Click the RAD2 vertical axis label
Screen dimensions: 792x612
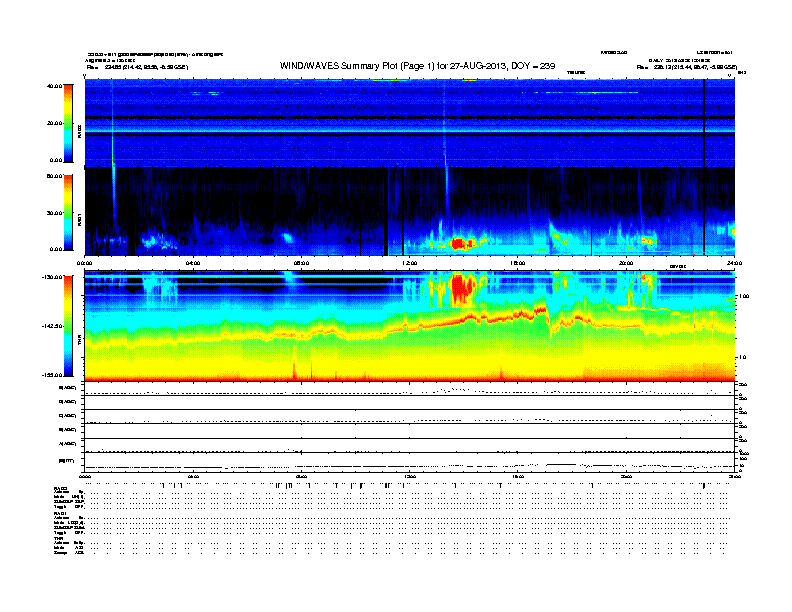coord(80,131)
